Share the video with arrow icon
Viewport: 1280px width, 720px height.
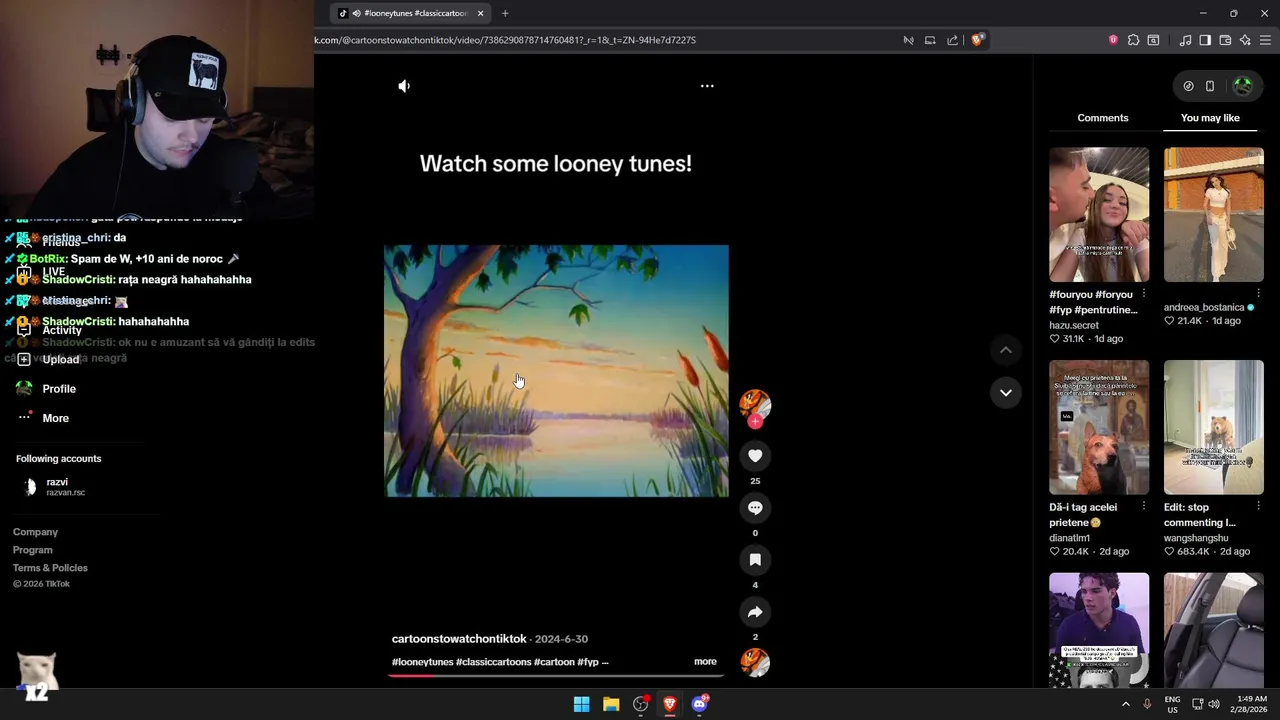(755, 612)
